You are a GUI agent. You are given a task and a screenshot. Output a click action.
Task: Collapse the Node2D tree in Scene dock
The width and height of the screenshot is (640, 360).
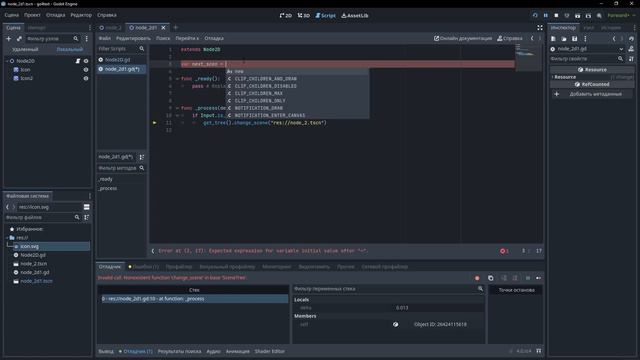(7, 61)
